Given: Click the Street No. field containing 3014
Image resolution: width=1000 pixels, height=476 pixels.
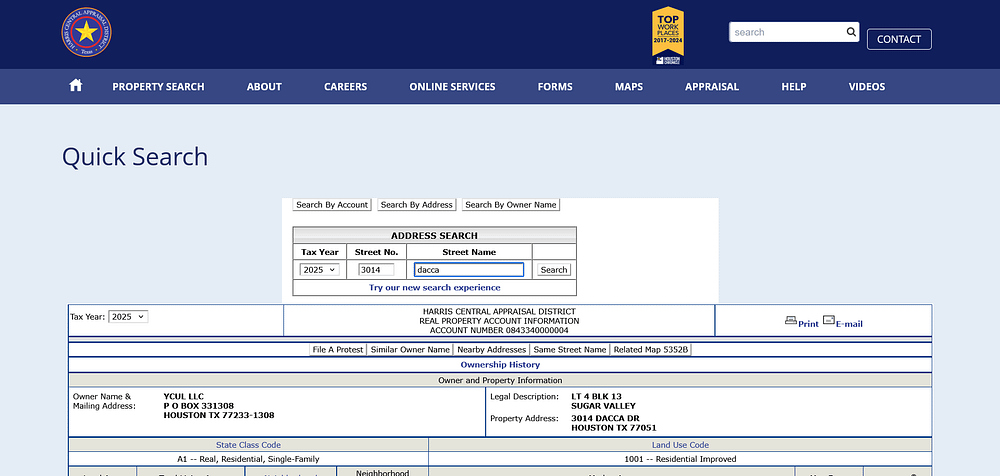Looking at the screenshot, I should [x=376, y=270].
